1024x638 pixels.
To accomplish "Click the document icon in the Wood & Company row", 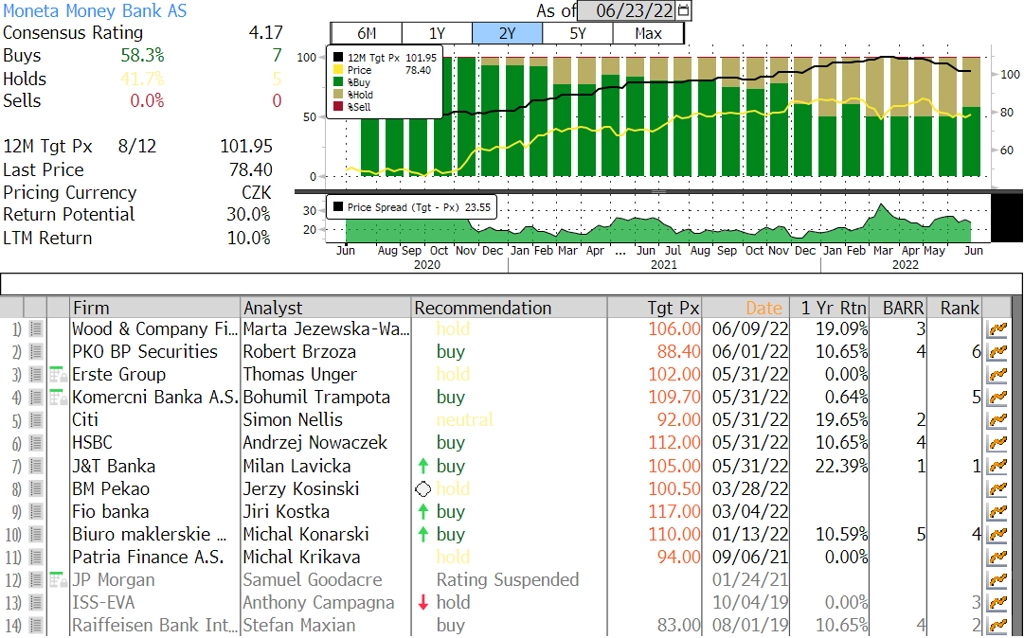I will click(x=36, y=330).
